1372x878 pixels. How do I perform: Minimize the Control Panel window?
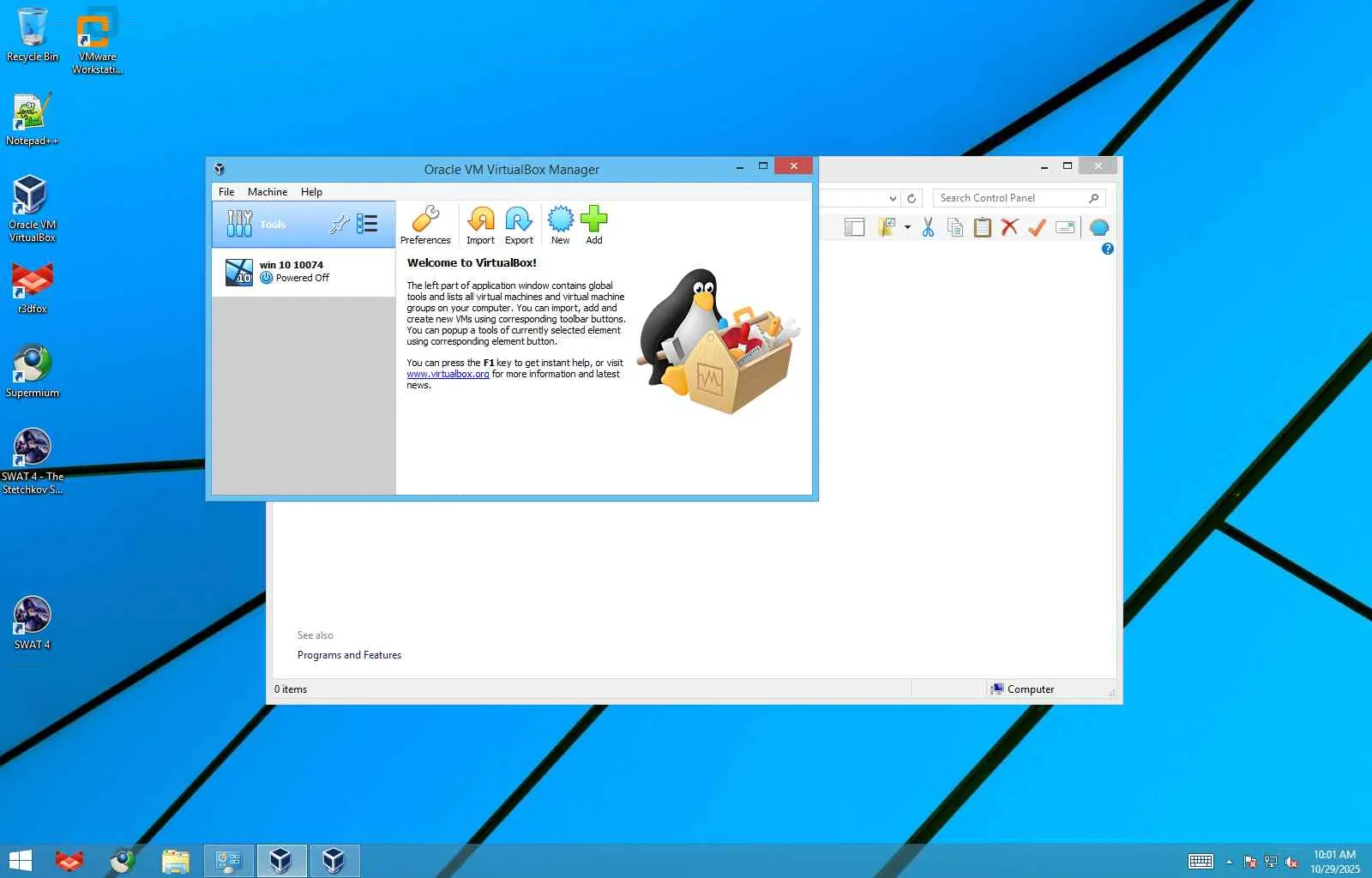[1044, 166]
